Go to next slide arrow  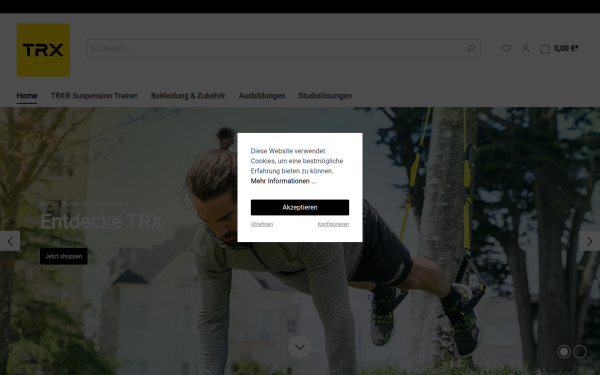[x=590, y=241]
